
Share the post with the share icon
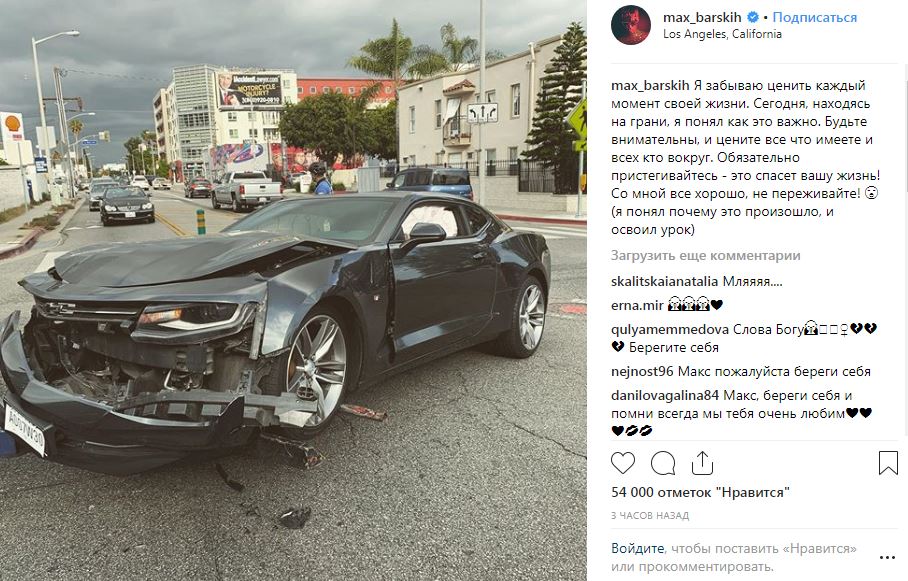[x=702, y=463]
